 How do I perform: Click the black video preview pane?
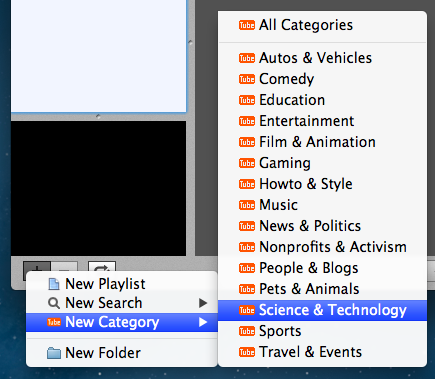pyautogui.click(x=99, y=188)
